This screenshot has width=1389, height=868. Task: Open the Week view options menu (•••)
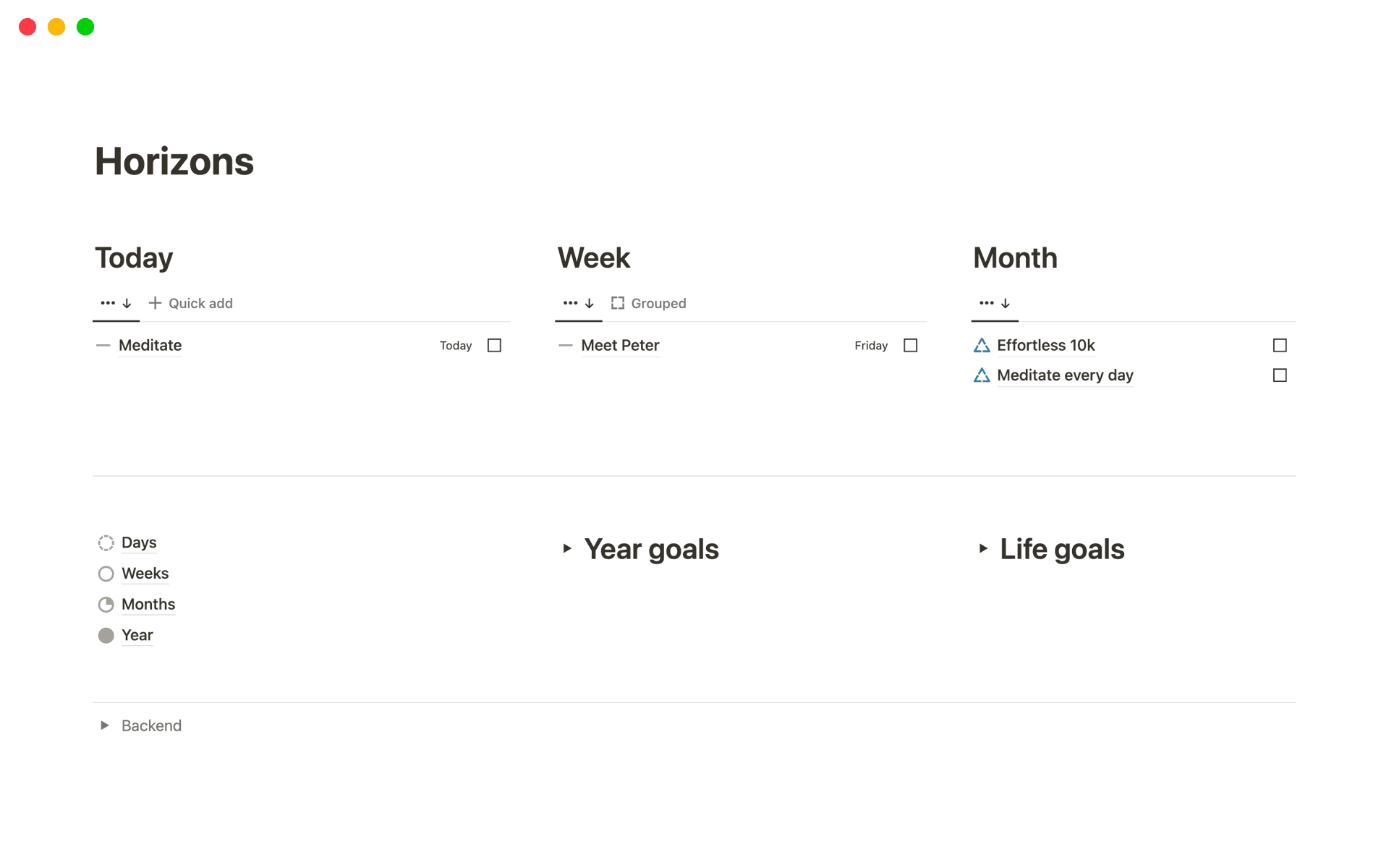coord(569,303)
